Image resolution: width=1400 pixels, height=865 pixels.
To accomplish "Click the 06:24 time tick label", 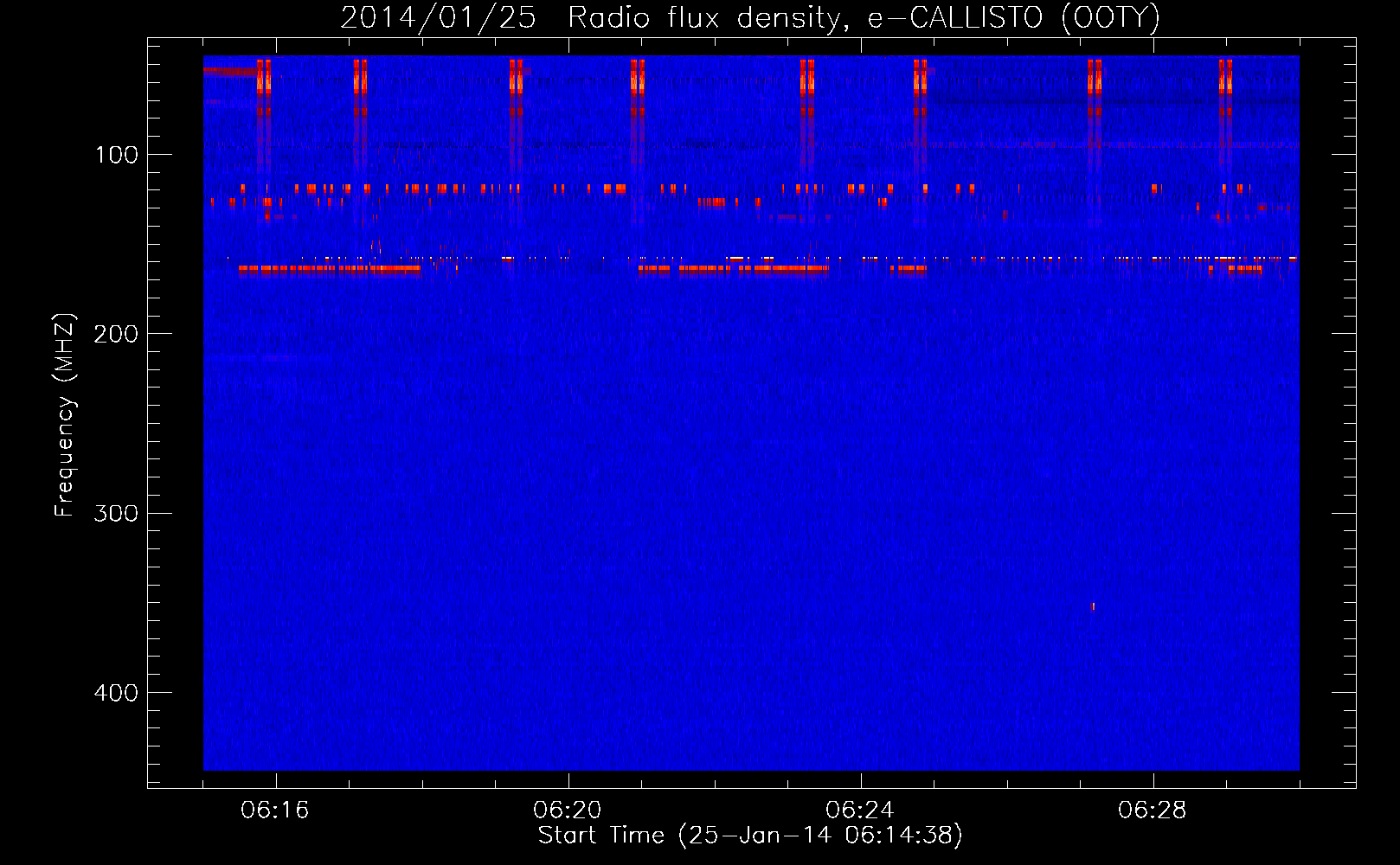I will (860, 811).
